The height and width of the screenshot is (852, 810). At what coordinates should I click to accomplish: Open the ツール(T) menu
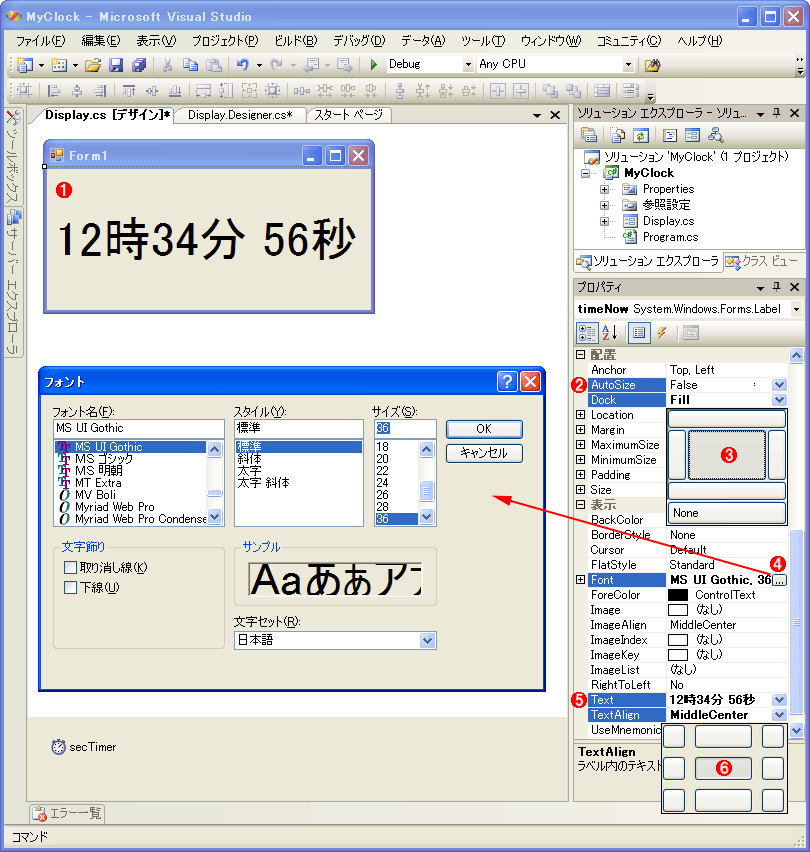point(483,41)
